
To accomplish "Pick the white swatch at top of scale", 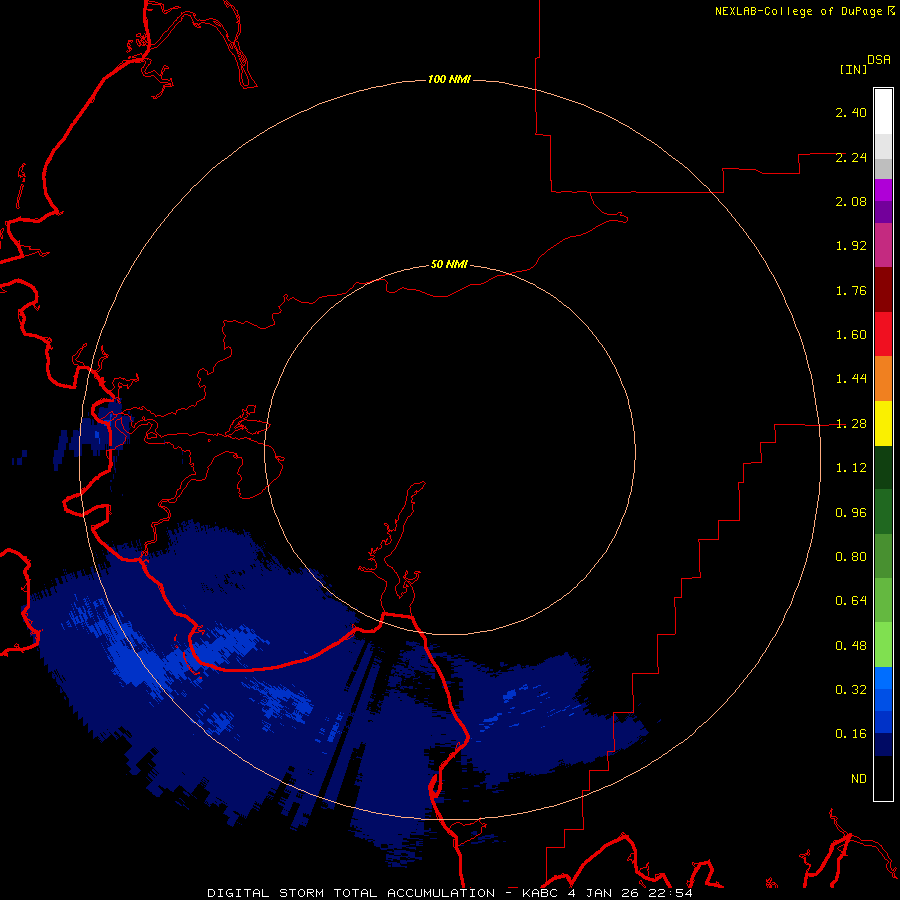I will coord(883,112).
